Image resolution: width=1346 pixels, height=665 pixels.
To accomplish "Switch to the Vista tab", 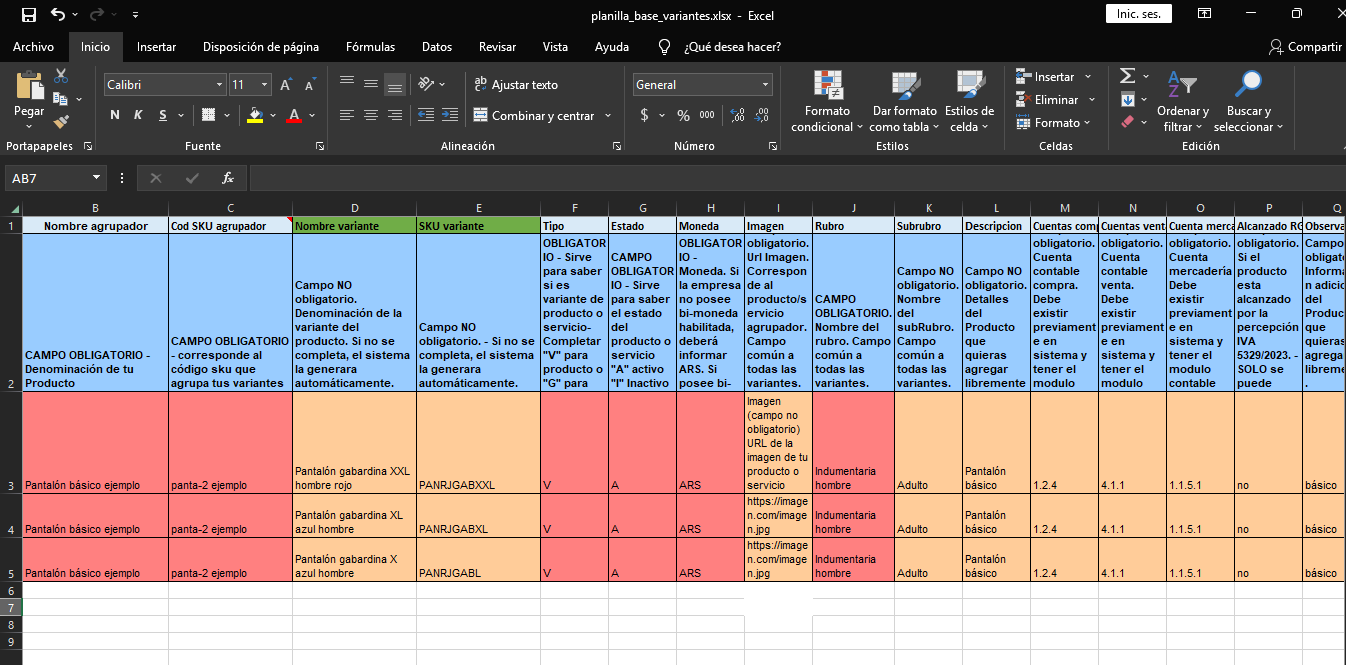I will [x=555, y=47].
